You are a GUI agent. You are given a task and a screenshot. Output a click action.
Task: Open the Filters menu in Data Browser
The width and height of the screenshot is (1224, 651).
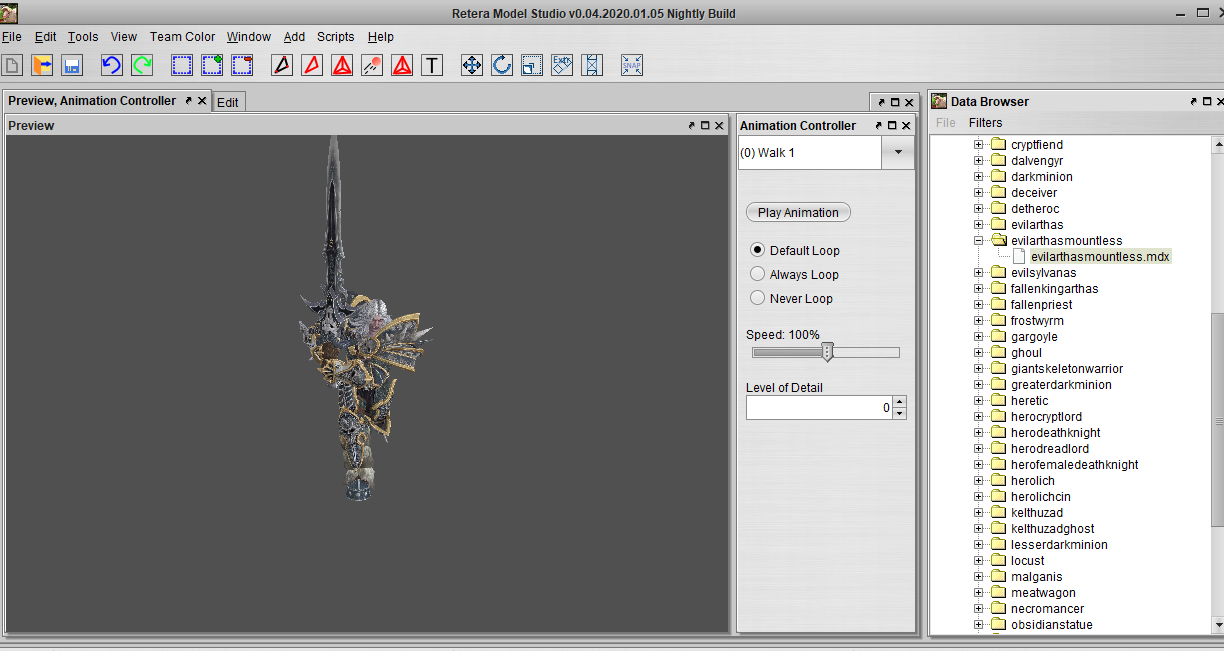[985, 123]
